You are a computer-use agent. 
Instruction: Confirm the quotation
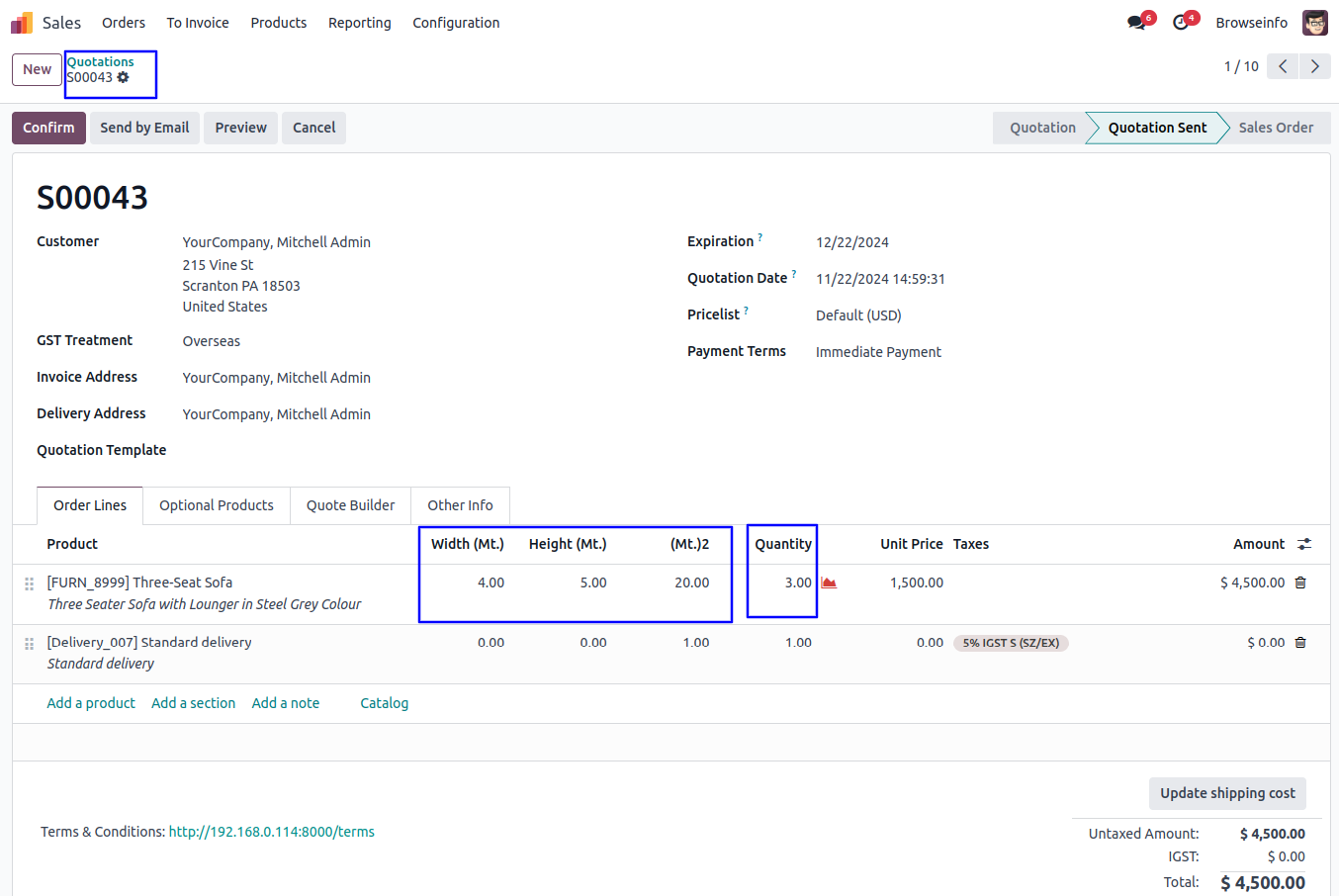48,128
